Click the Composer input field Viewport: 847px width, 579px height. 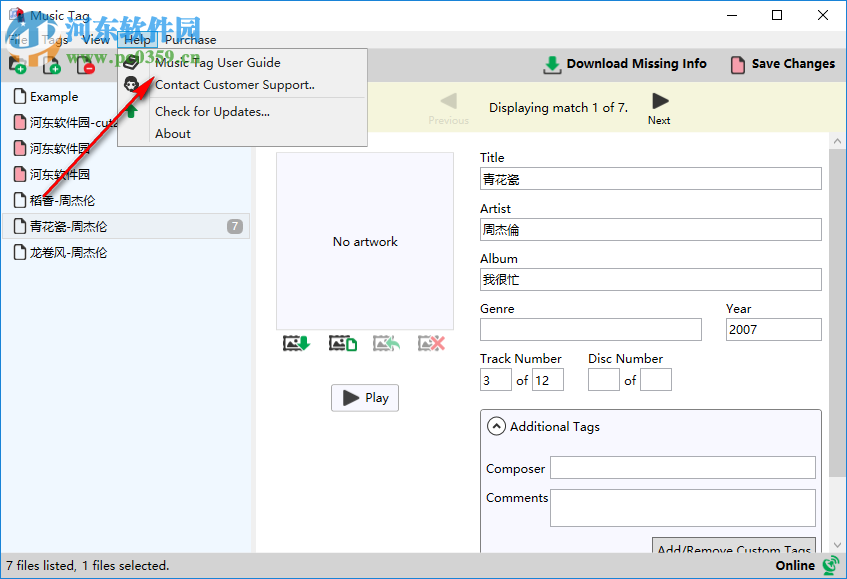683,468
